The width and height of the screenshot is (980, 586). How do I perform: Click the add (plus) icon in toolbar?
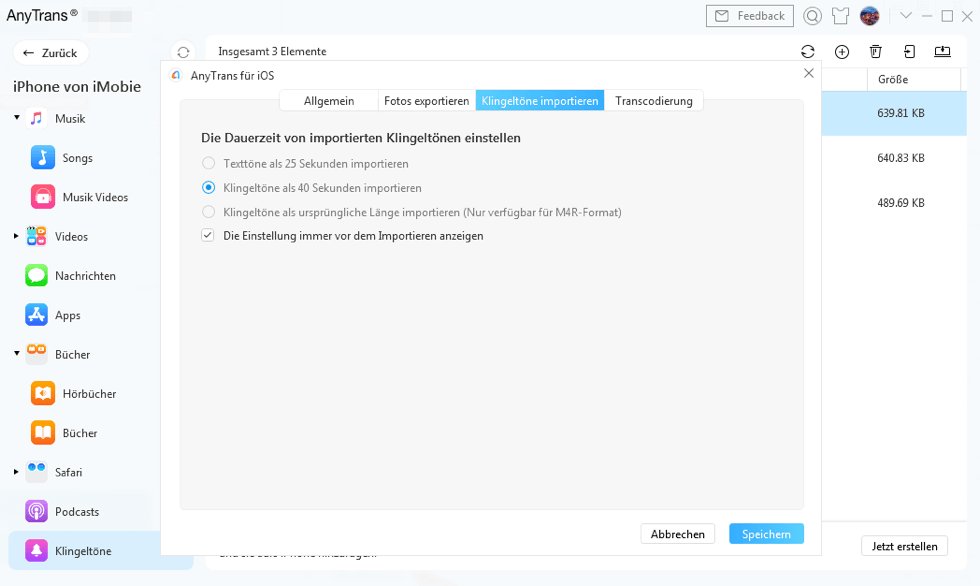click(x=842, y=52)
